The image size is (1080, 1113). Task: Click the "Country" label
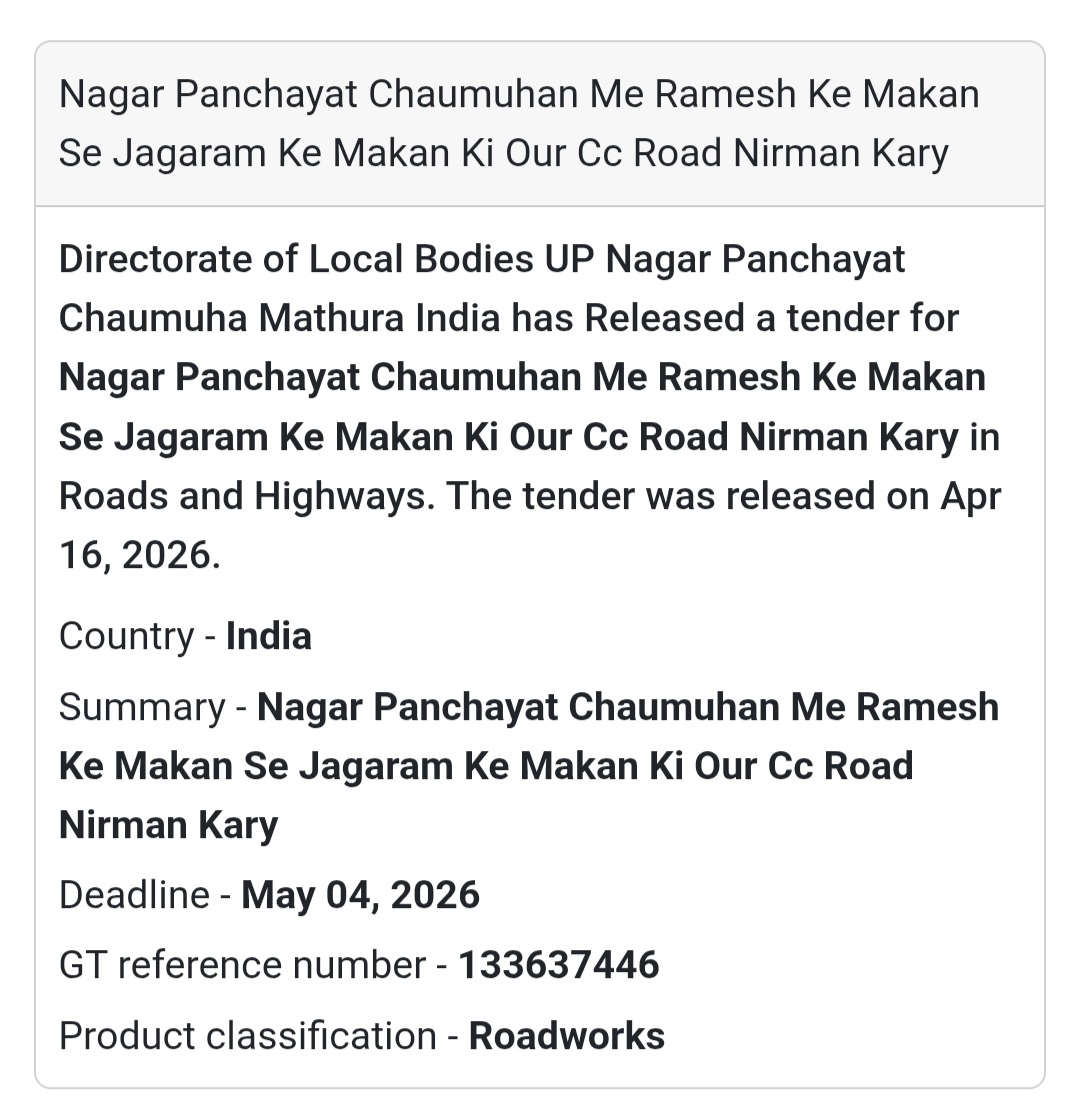[x=126, y=636]
